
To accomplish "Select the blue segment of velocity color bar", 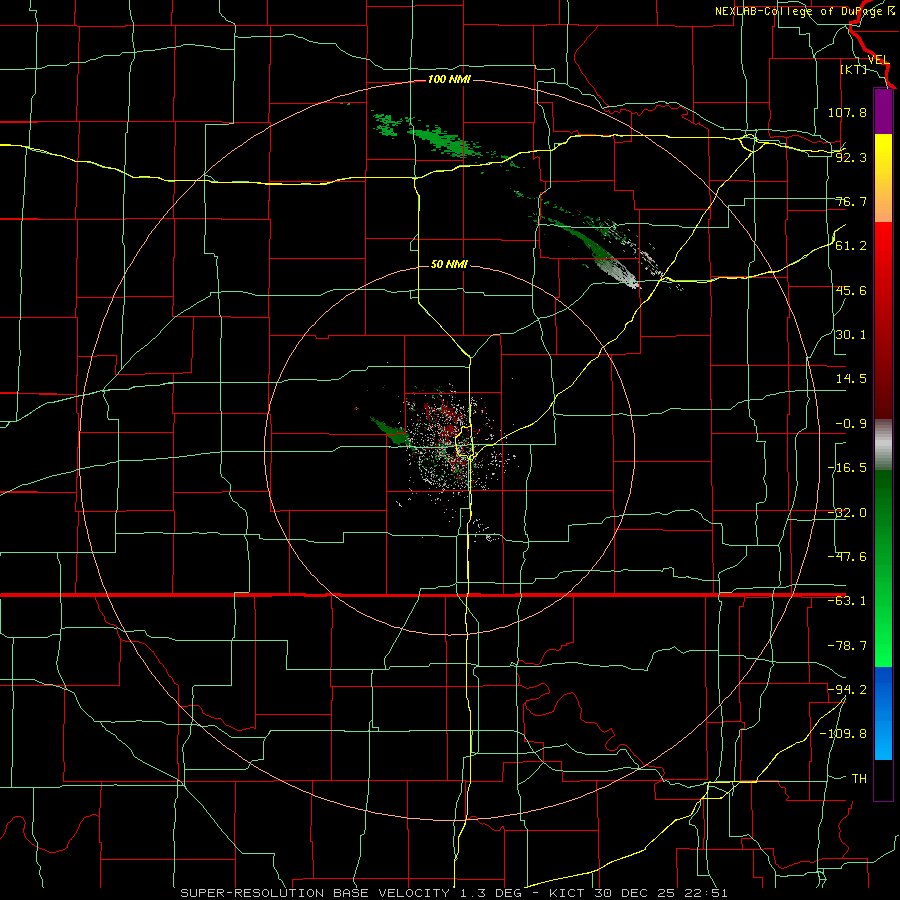I will [883, 713].
